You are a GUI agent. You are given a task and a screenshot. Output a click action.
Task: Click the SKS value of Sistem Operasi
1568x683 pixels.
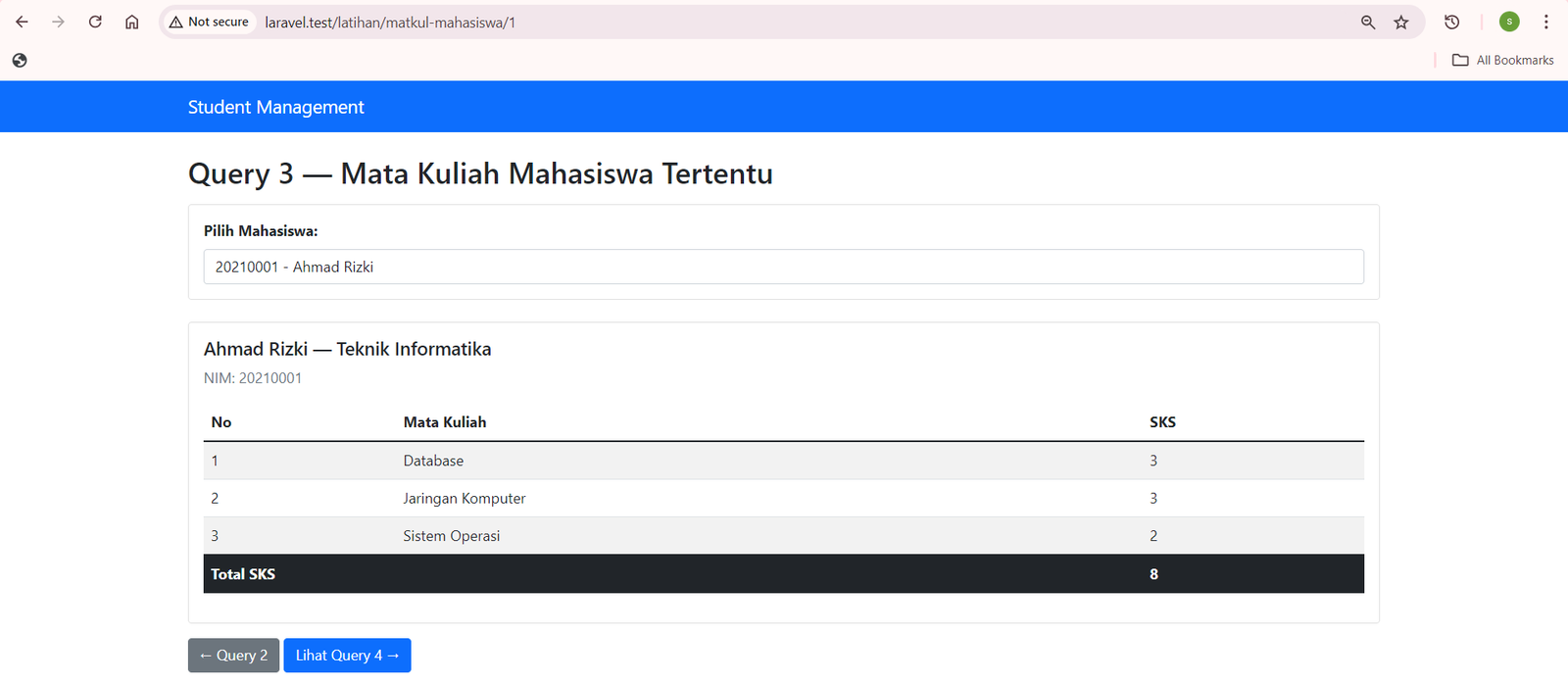click(x=1153, y=536)
